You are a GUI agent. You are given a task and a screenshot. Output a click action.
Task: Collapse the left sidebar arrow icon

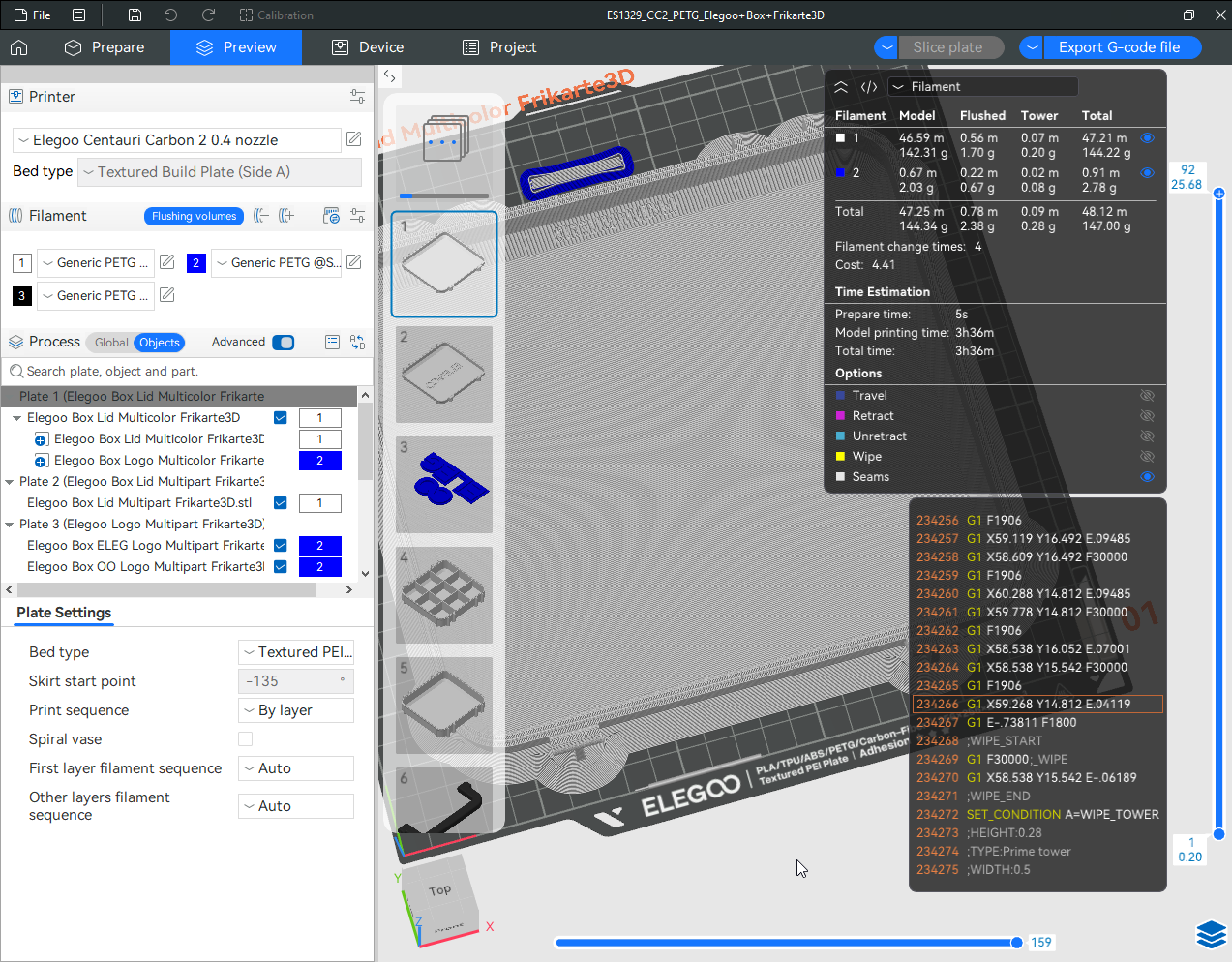[x=389, y=75]
